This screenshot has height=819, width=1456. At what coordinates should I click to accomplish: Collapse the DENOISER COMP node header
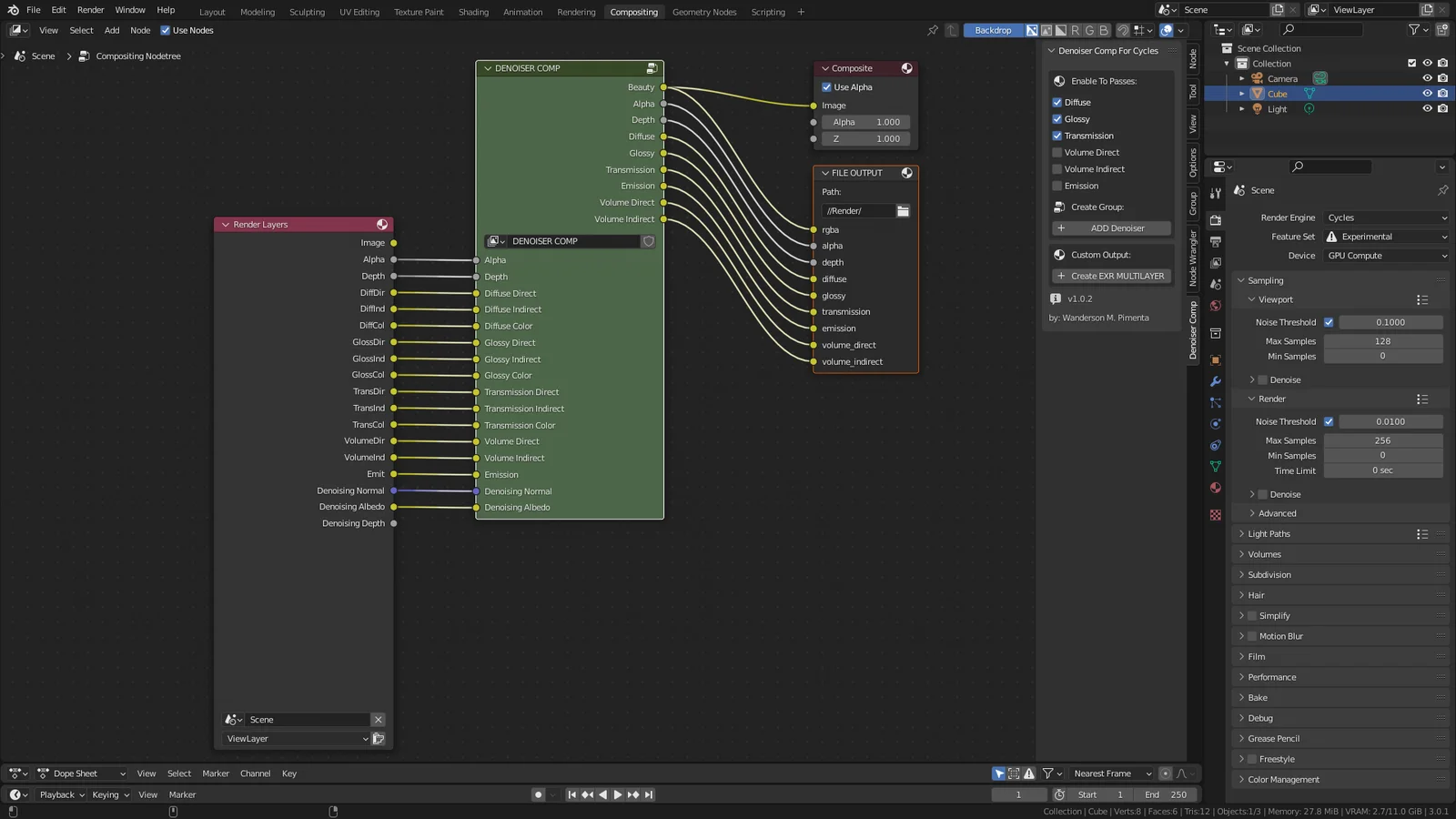[x=486, y=67]
